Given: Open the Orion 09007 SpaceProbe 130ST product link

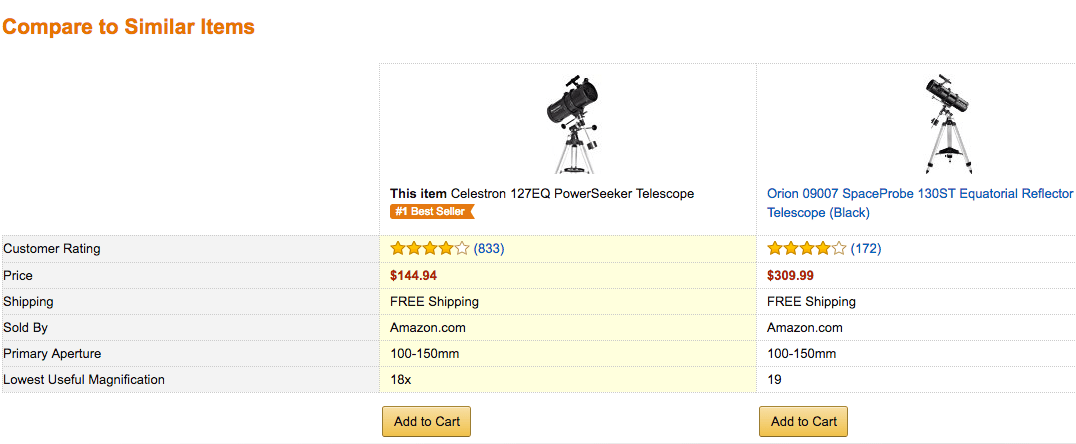Looking at the screenshot, I should point(920,203).
